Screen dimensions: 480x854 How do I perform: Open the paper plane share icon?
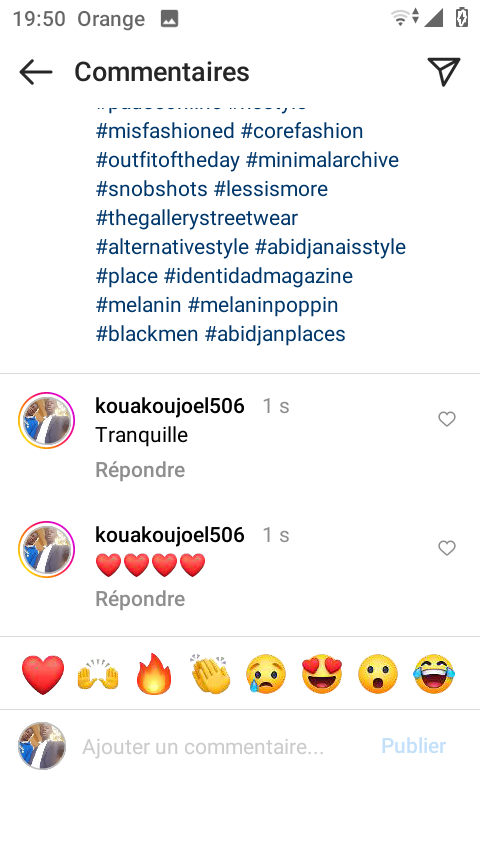[x=444, y=71]
